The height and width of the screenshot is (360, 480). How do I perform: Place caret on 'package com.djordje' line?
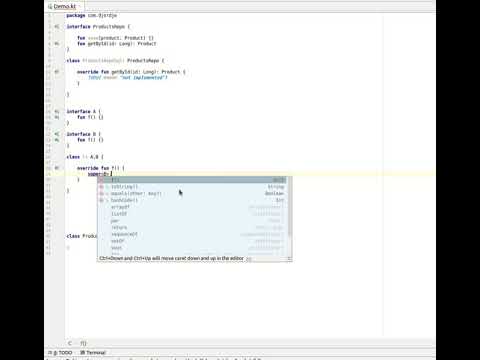pos(91,15)
